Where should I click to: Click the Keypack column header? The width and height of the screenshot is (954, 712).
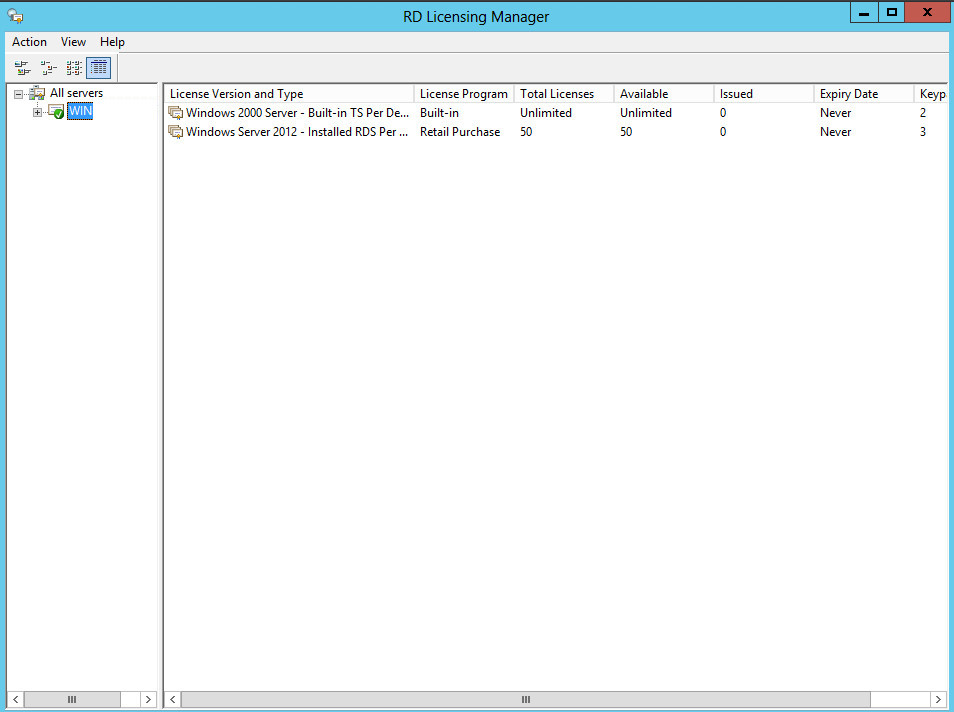pyautogui.click(x=931, y=94)
